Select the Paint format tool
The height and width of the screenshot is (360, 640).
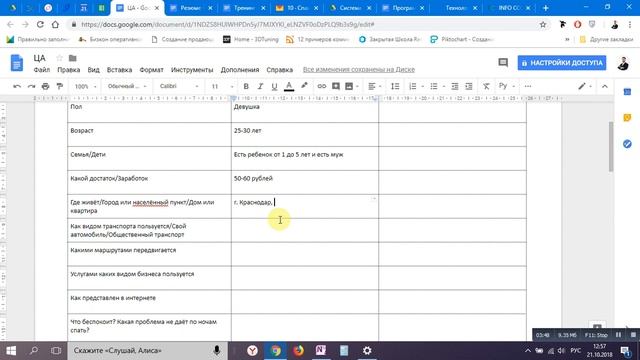tap(60, 87)
